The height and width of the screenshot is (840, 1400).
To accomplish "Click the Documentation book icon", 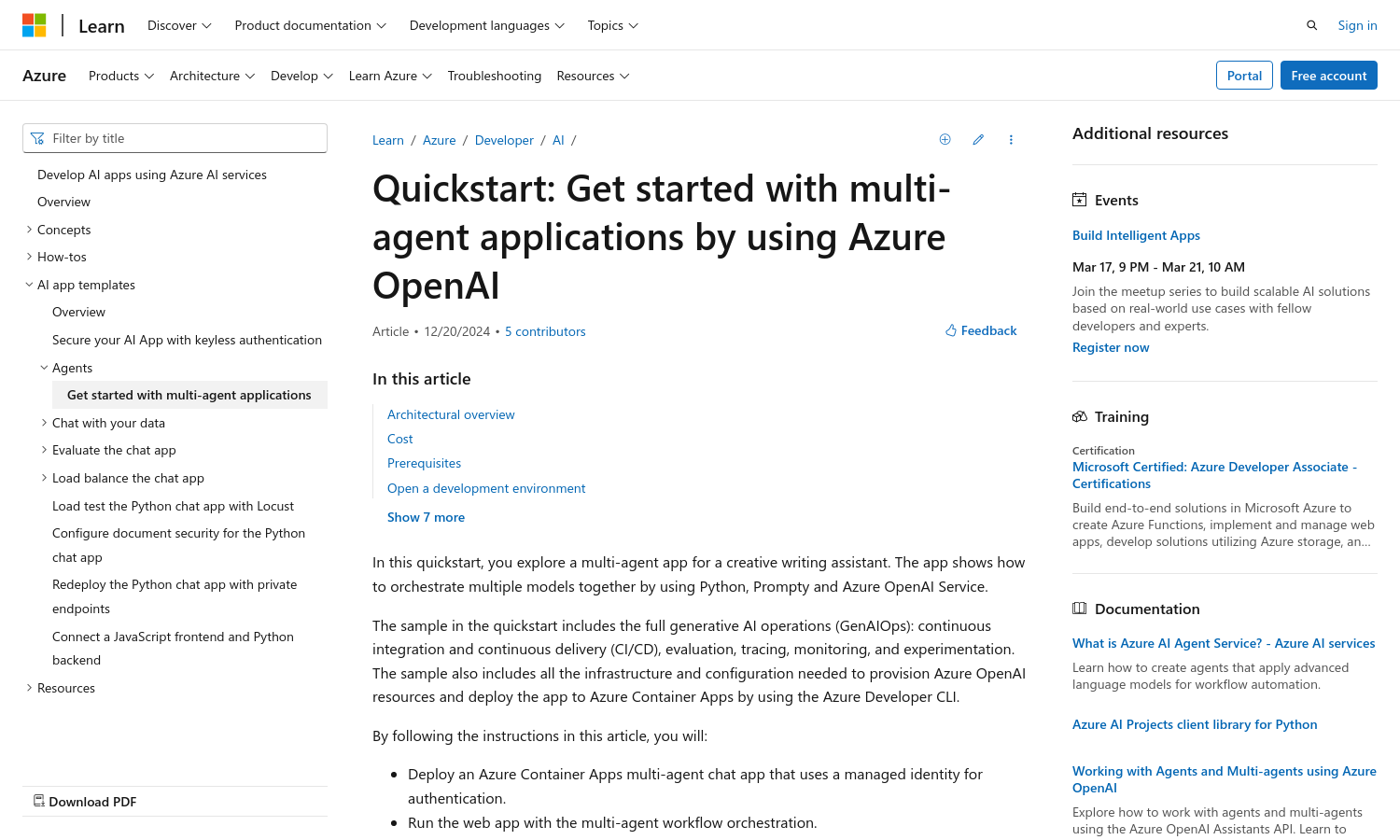I will pyautogui.click(x=1080, y=608).
